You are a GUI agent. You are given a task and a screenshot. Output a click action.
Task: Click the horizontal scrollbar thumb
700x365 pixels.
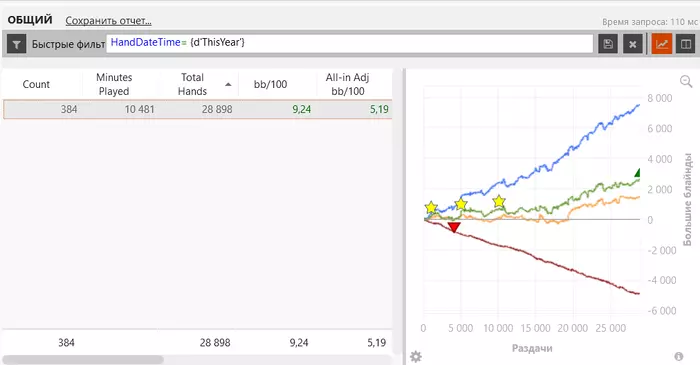(83, 360)
